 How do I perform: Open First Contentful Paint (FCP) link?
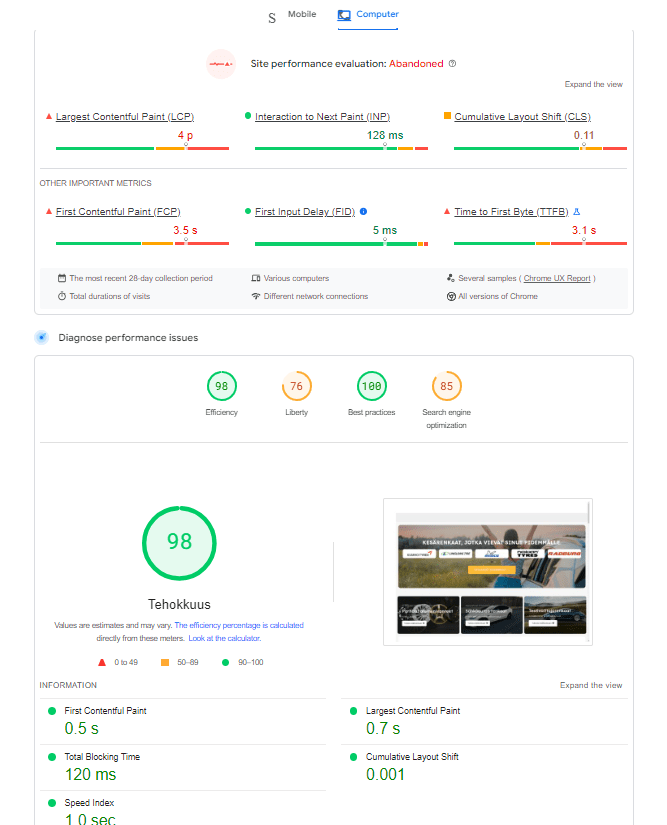tap(118, 212)
